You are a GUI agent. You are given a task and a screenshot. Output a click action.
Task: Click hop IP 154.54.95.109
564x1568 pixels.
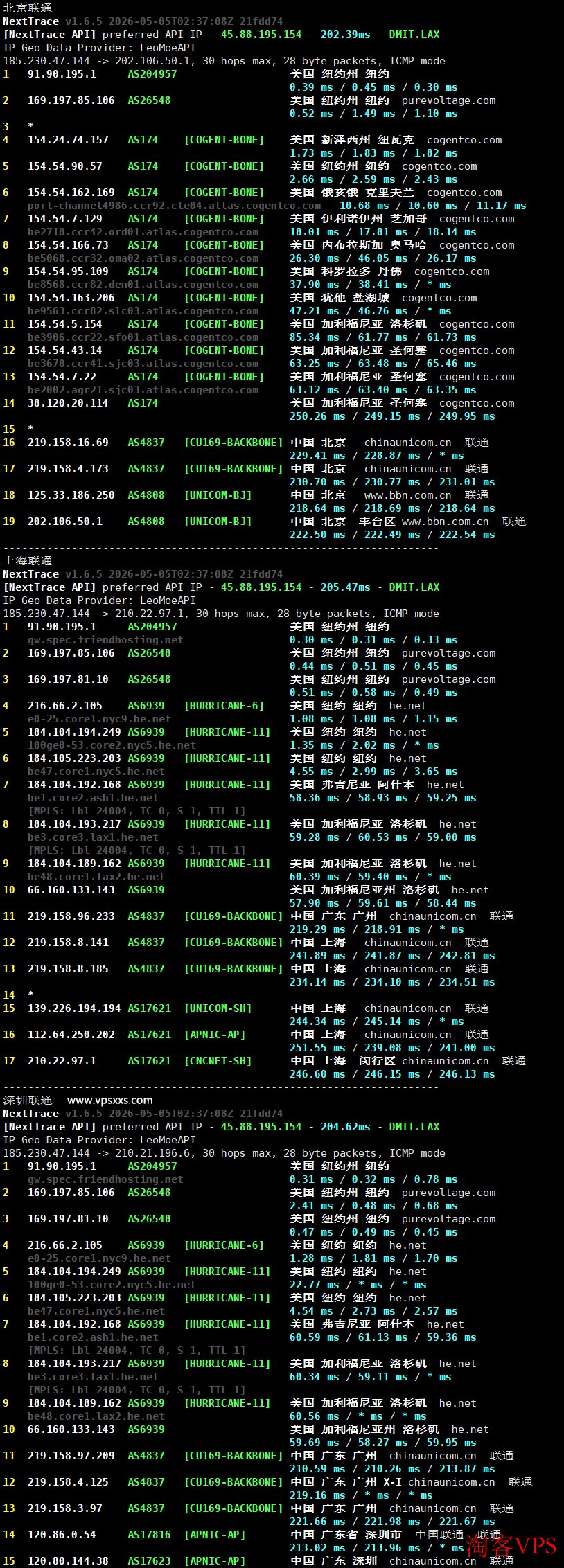tap(68, 271)
